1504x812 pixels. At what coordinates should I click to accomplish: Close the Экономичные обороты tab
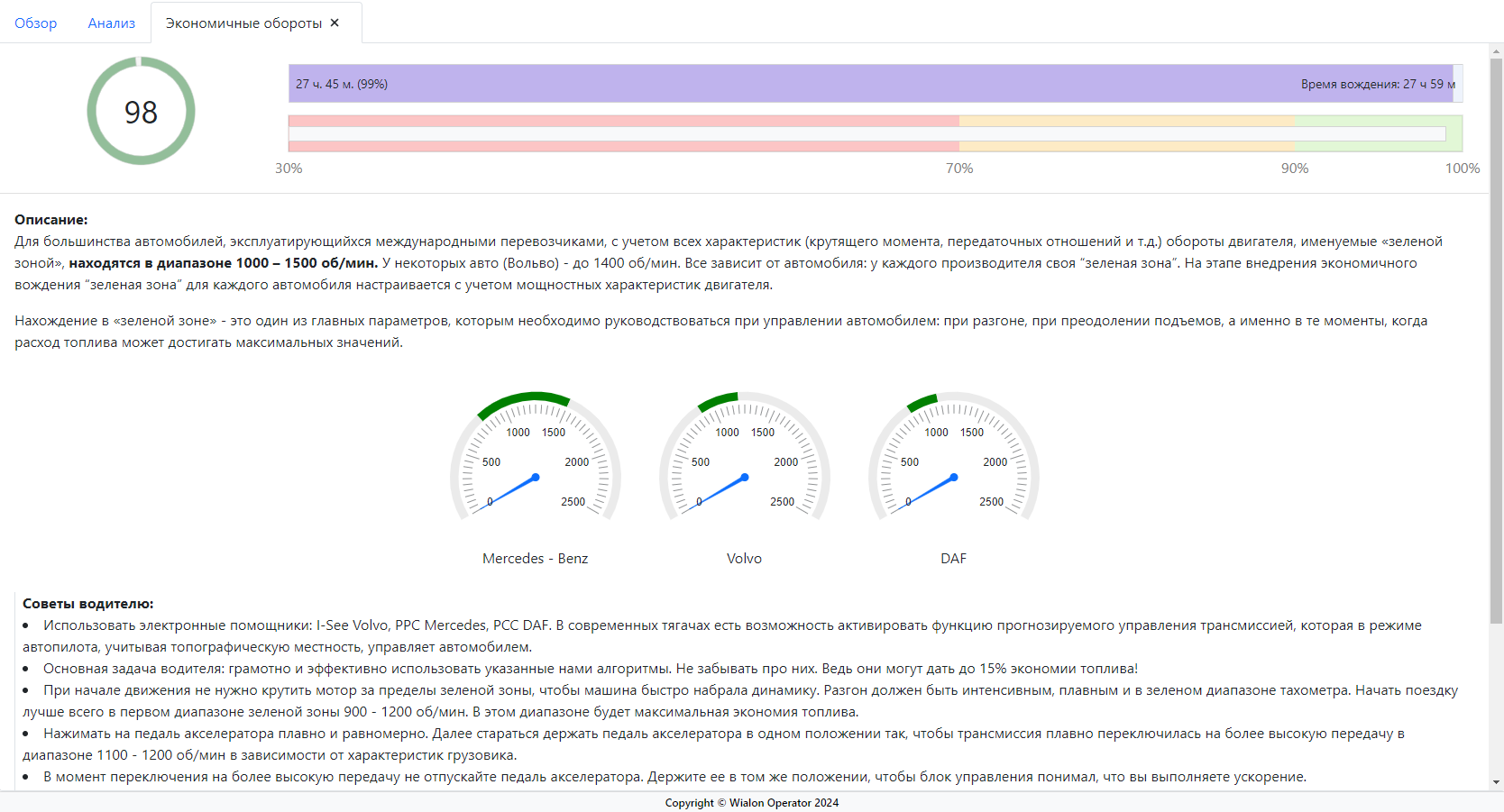(x=335, y=23)
